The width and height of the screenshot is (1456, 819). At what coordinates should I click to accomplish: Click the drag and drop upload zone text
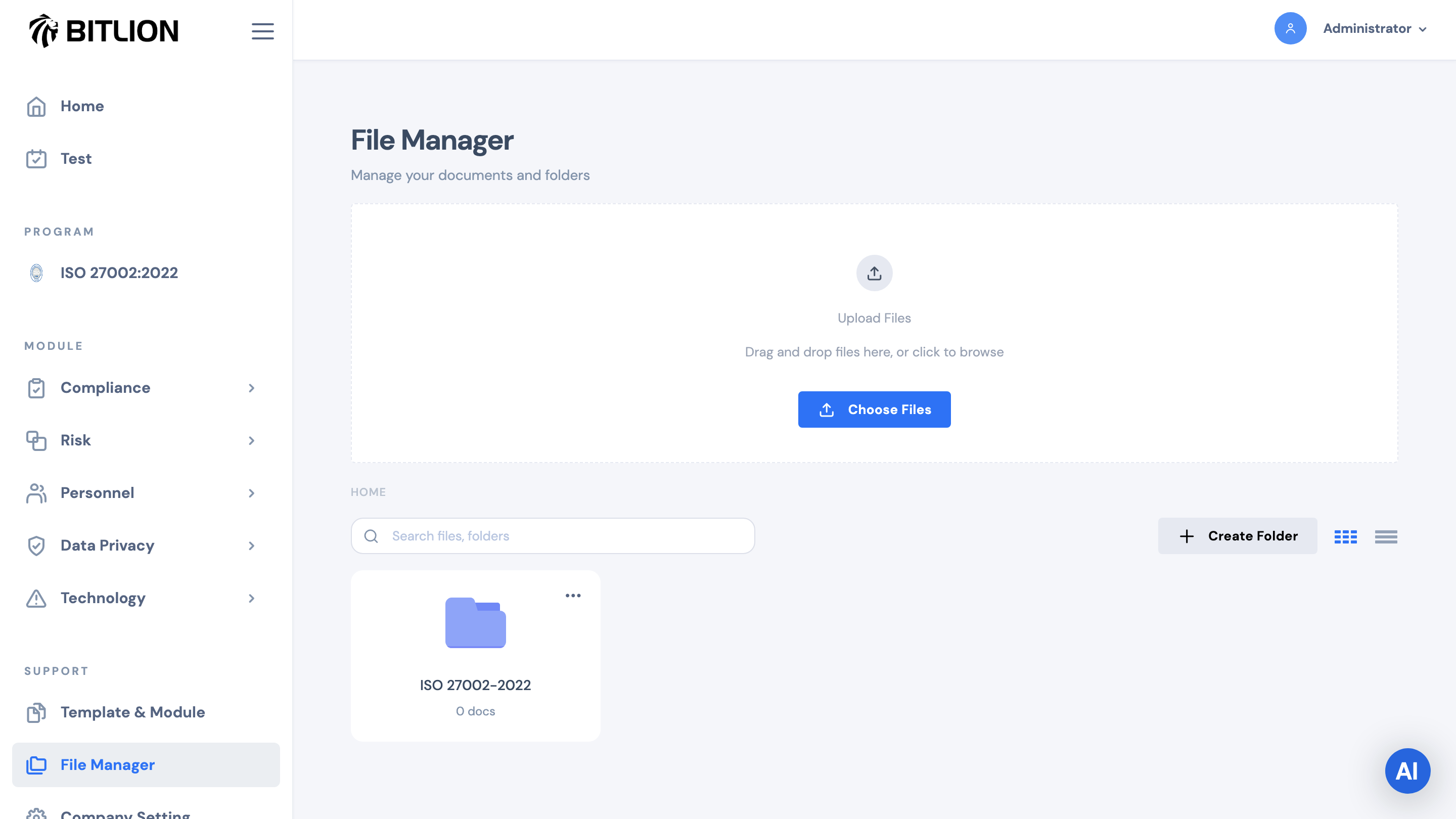(875, 352)
